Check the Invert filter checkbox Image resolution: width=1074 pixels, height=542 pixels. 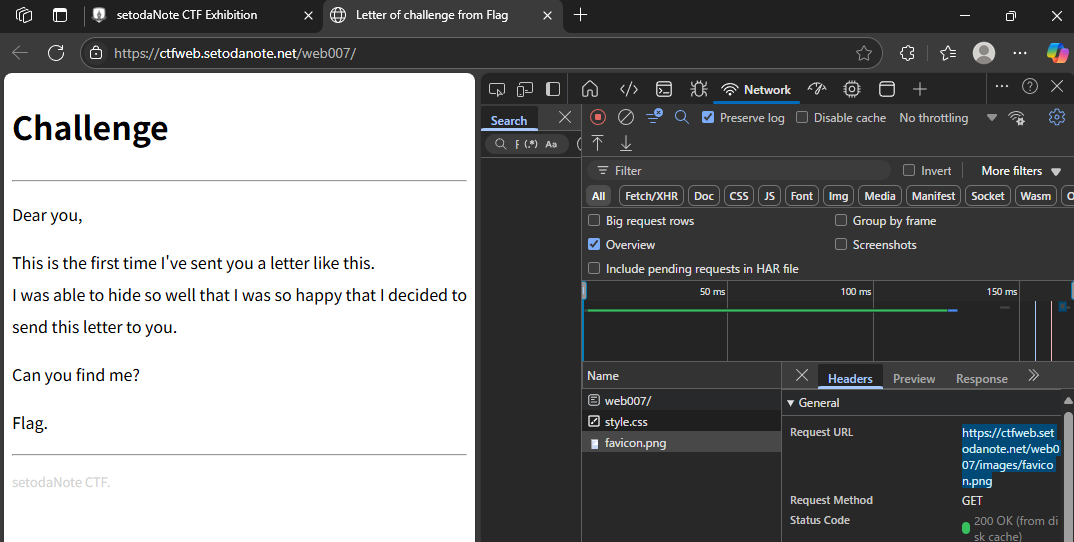(x=909, y=171)
